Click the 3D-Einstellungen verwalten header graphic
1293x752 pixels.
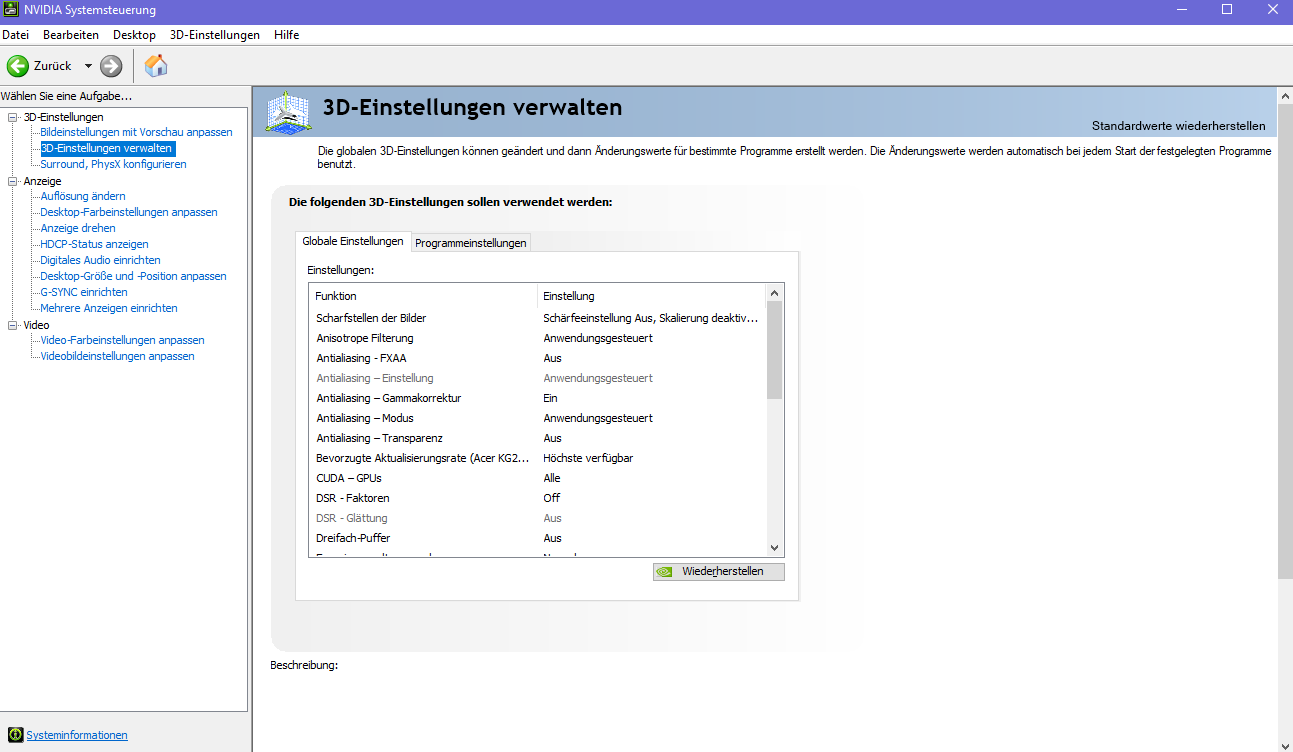pyautogui.click(x=287, y=112)
